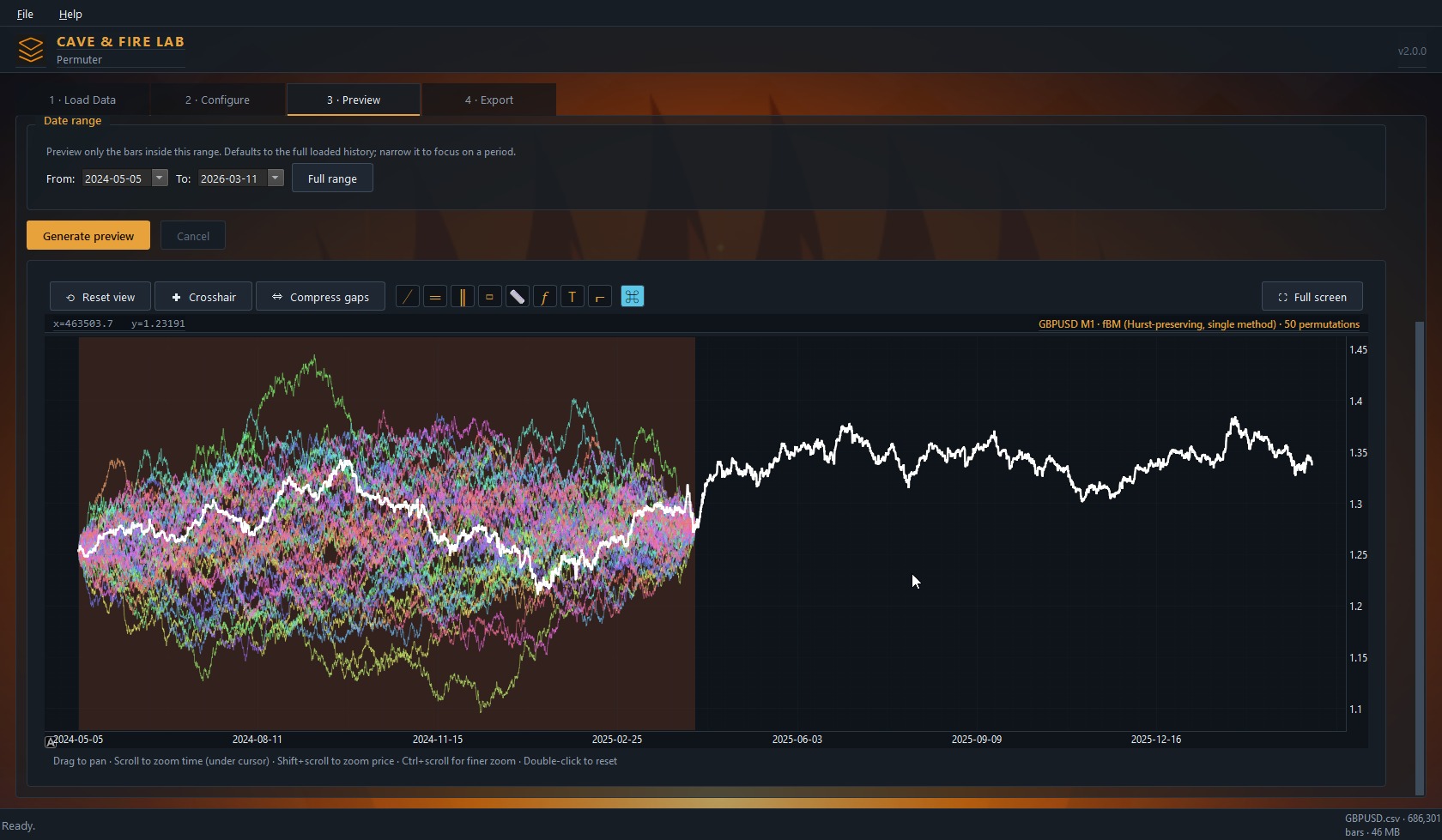Select the text T annotation tool
The height and width of the screenshot is (840, 1442).
[x=572, y=297]
